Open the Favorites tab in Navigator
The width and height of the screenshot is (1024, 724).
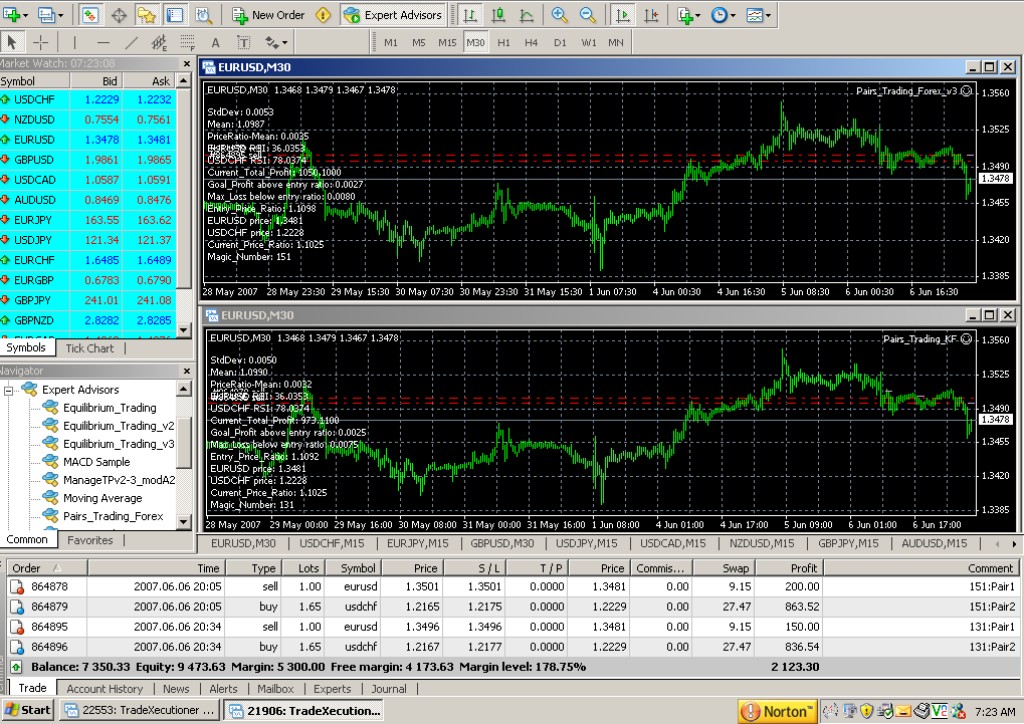pos(90,540)
